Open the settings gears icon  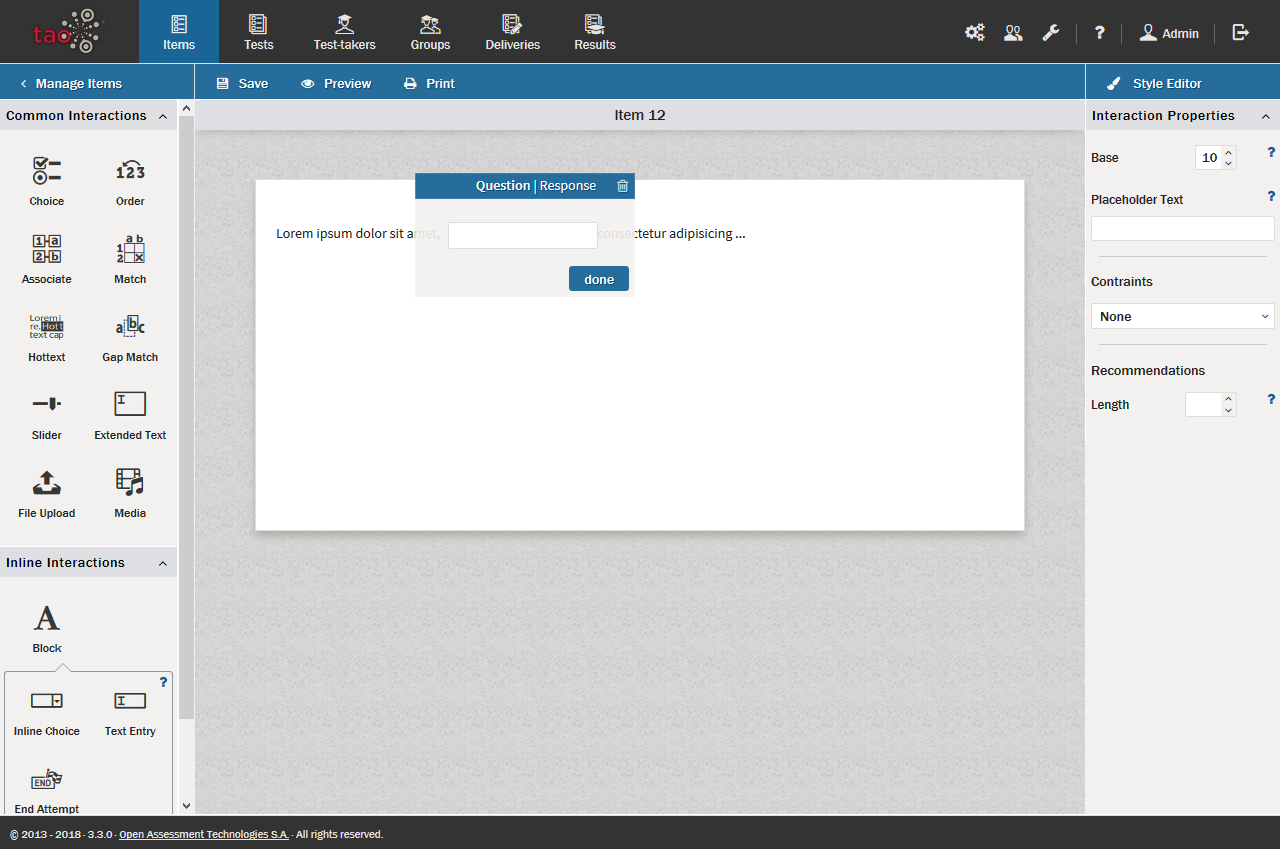[974, 32]
